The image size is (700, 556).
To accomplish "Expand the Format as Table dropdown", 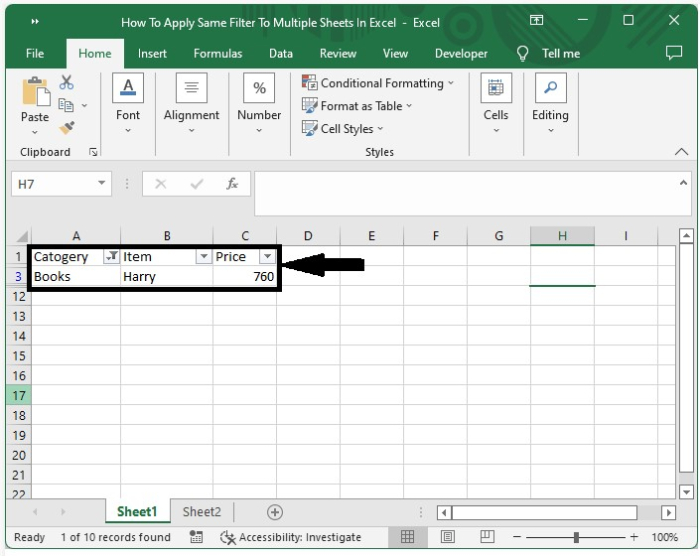I will pos(409,106).
